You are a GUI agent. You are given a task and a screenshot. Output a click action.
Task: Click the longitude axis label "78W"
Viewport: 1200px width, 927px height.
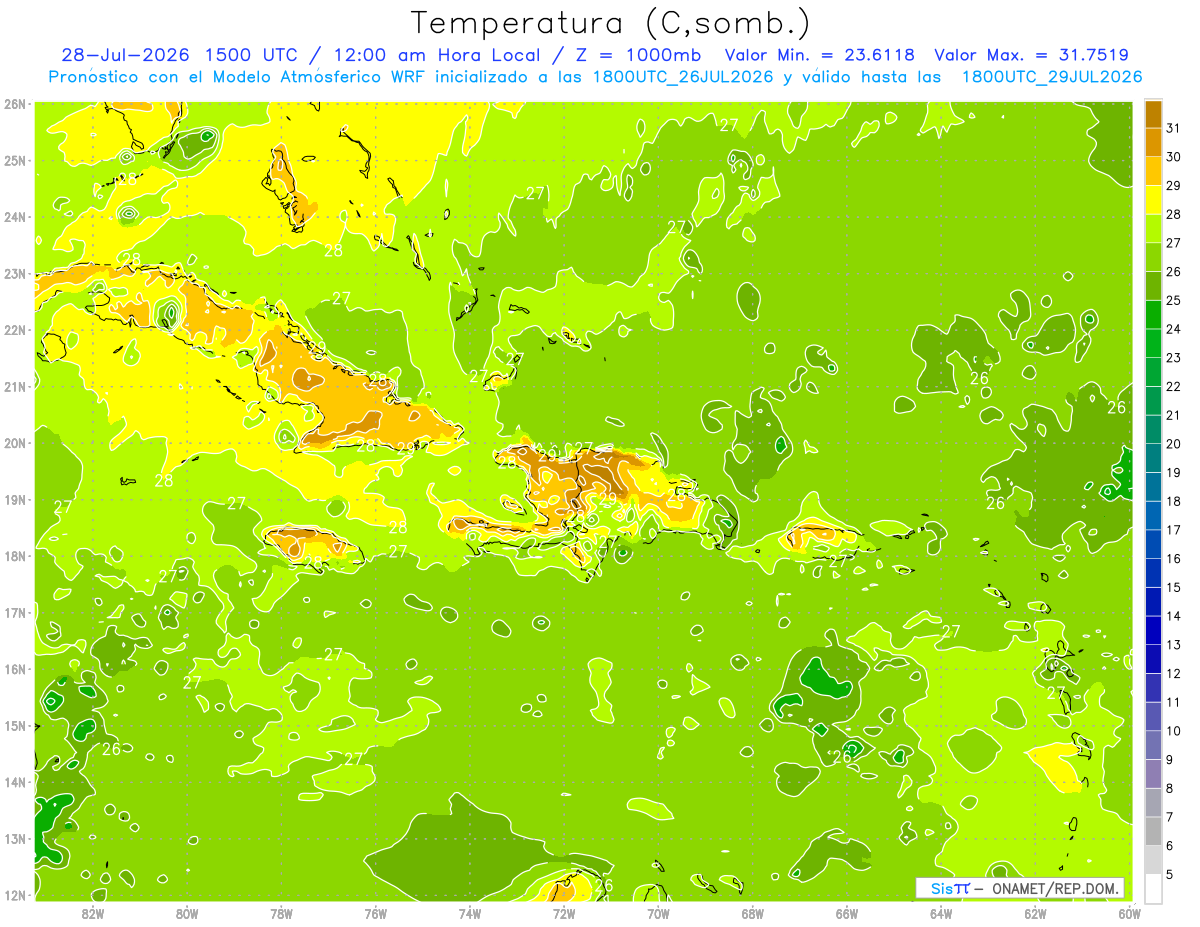281,913
